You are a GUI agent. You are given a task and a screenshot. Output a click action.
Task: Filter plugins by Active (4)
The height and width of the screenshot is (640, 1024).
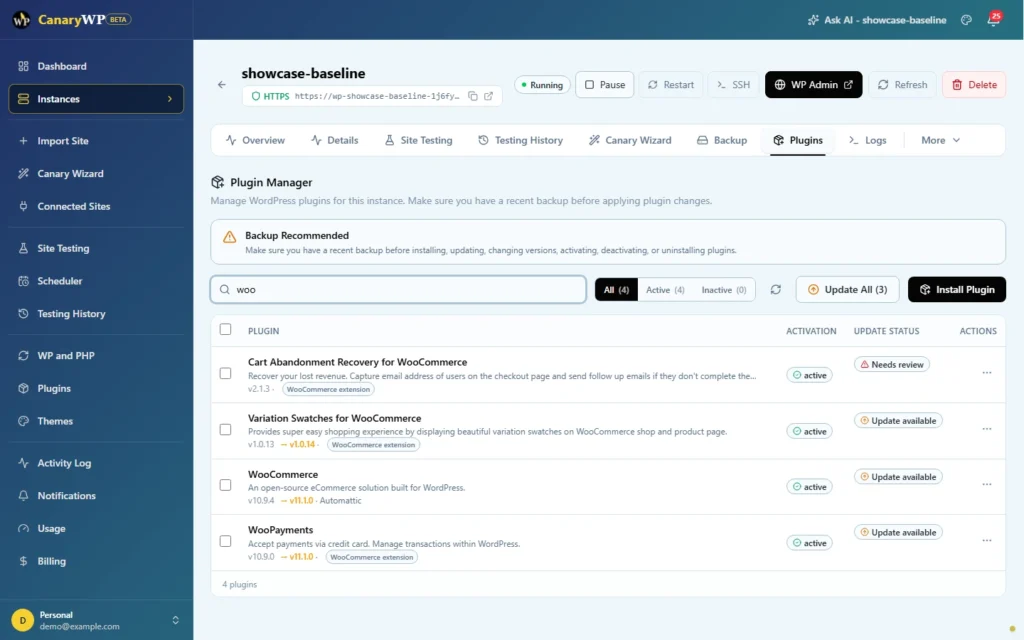tap(665, 289)
